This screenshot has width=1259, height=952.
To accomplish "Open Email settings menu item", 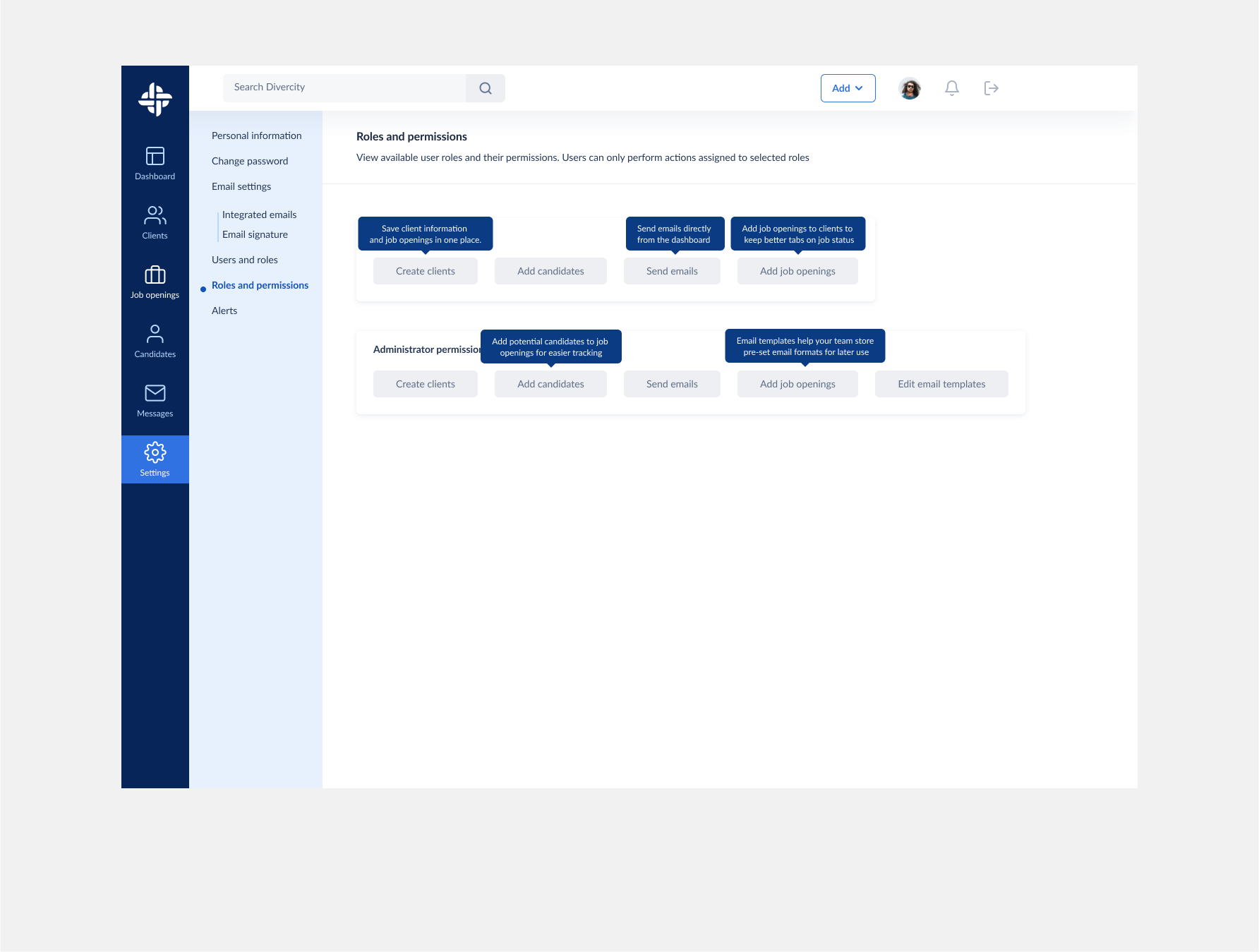I will click(x=241, y=186).
